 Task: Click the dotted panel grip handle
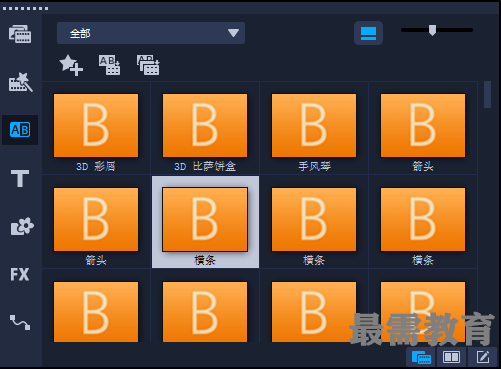tap(25, 8)
